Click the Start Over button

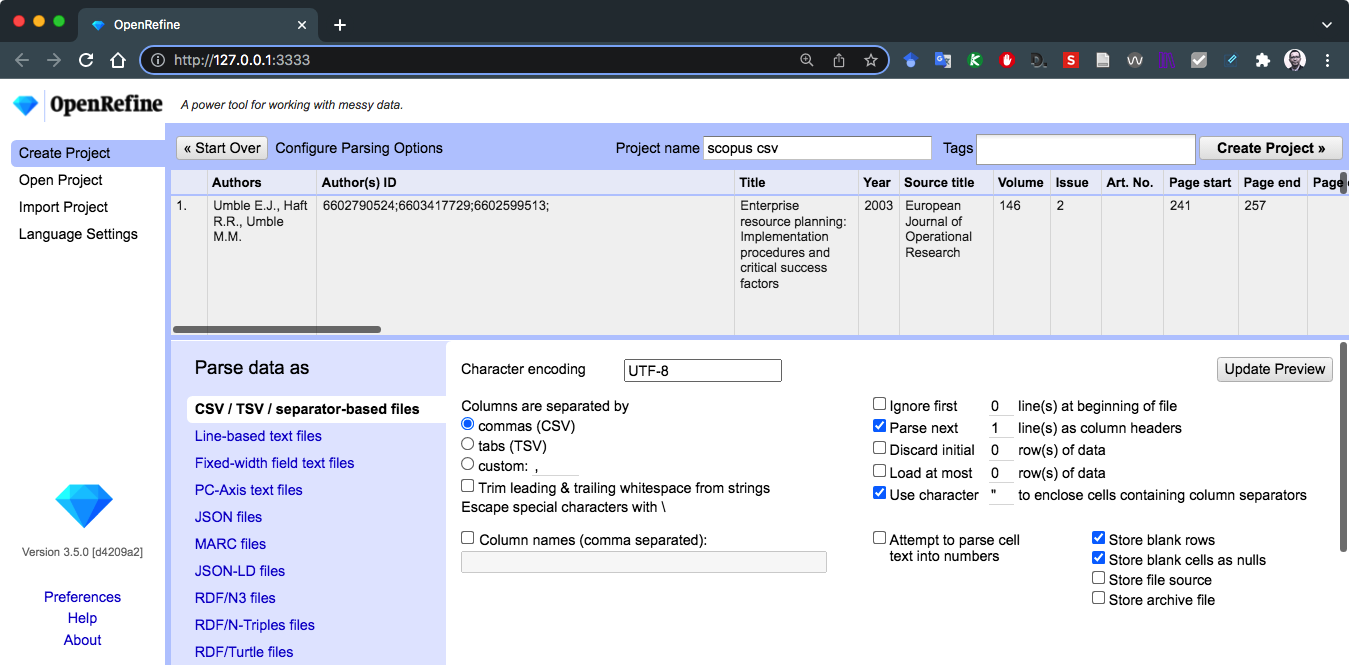(x=221, y=148)
